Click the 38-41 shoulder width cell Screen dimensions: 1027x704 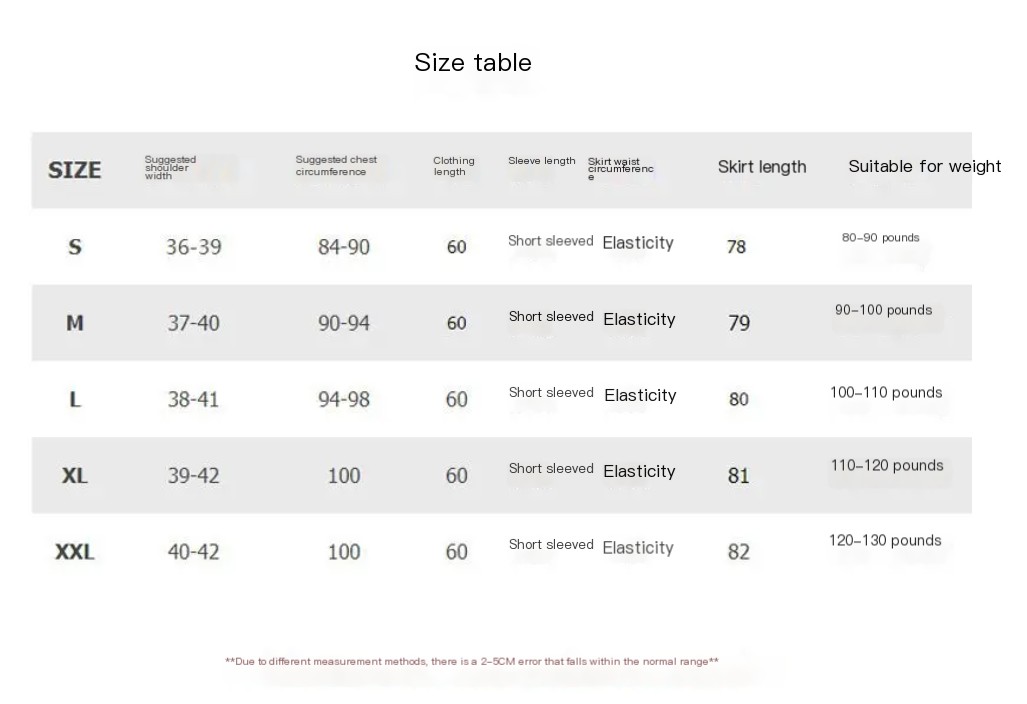pyautogui.click(x=194, y=399)
